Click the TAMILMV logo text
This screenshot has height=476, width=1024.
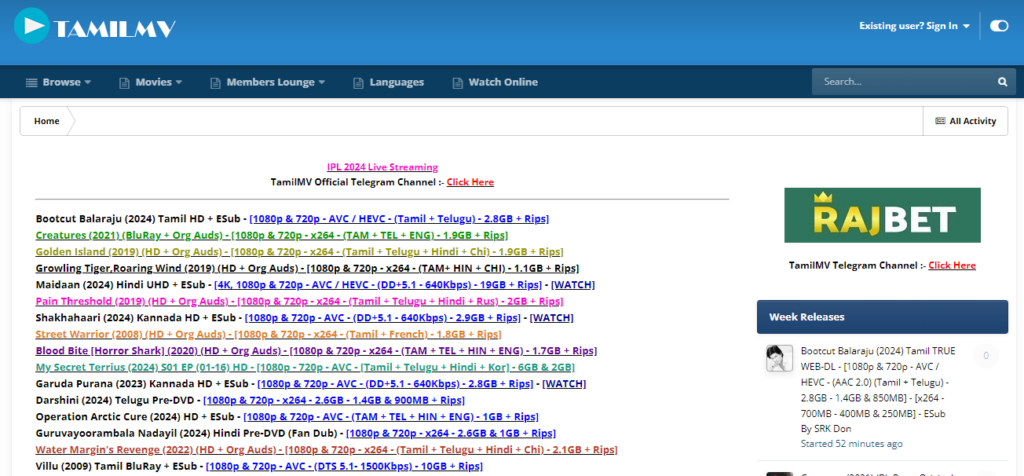point(115,28)
